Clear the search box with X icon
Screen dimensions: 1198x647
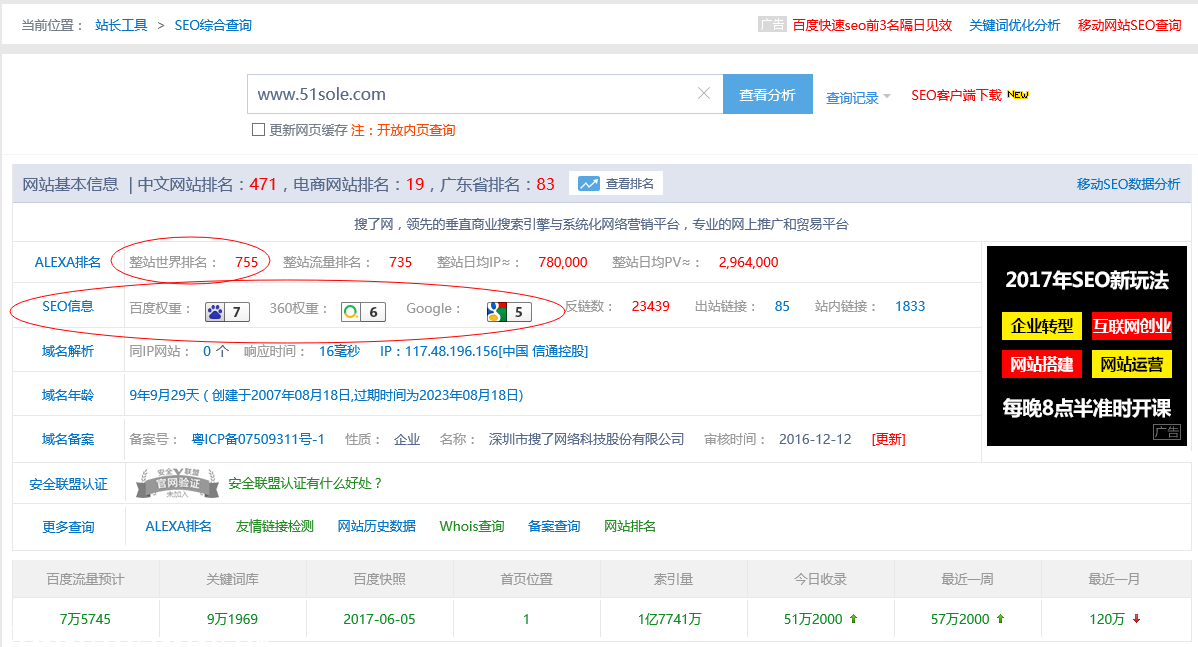pos(704,94)
